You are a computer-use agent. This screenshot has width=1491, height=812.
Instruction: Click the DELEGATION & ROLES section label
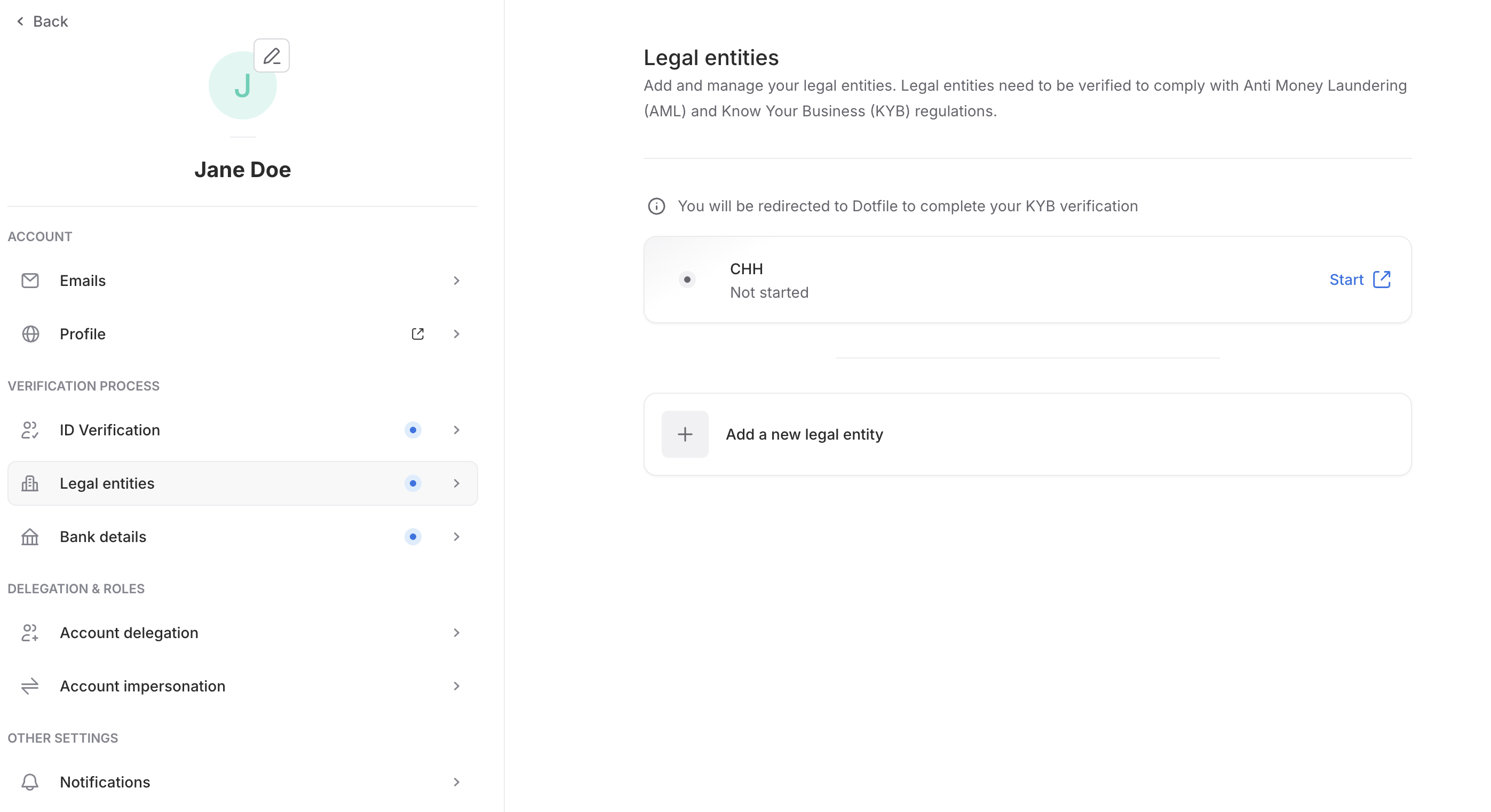click(76, 588)
